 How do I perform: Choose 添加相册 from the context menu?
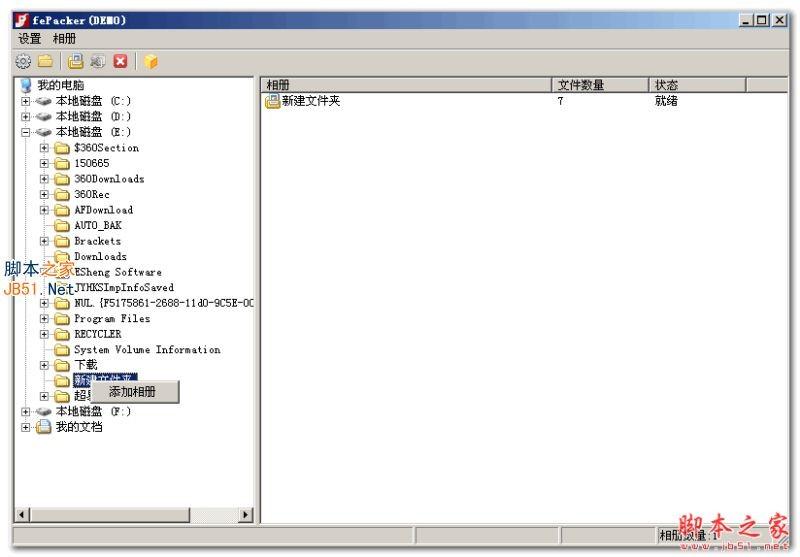132,392
